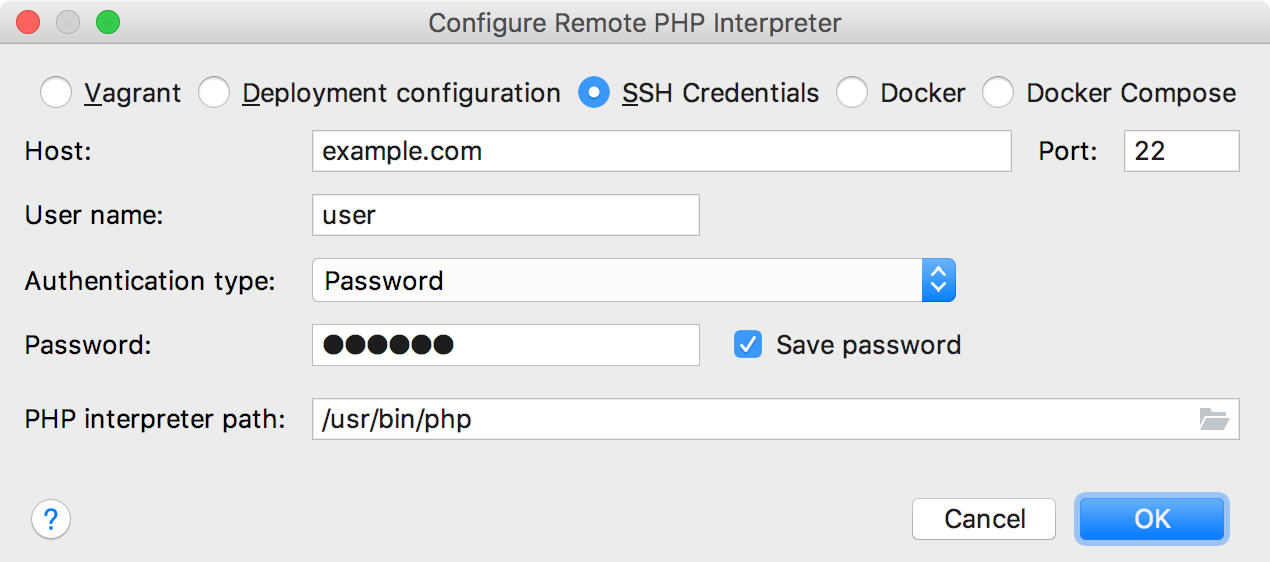Click the green zoom window button
The image size is (1270, 562).
pyautogui.click(x=107, y=22)
